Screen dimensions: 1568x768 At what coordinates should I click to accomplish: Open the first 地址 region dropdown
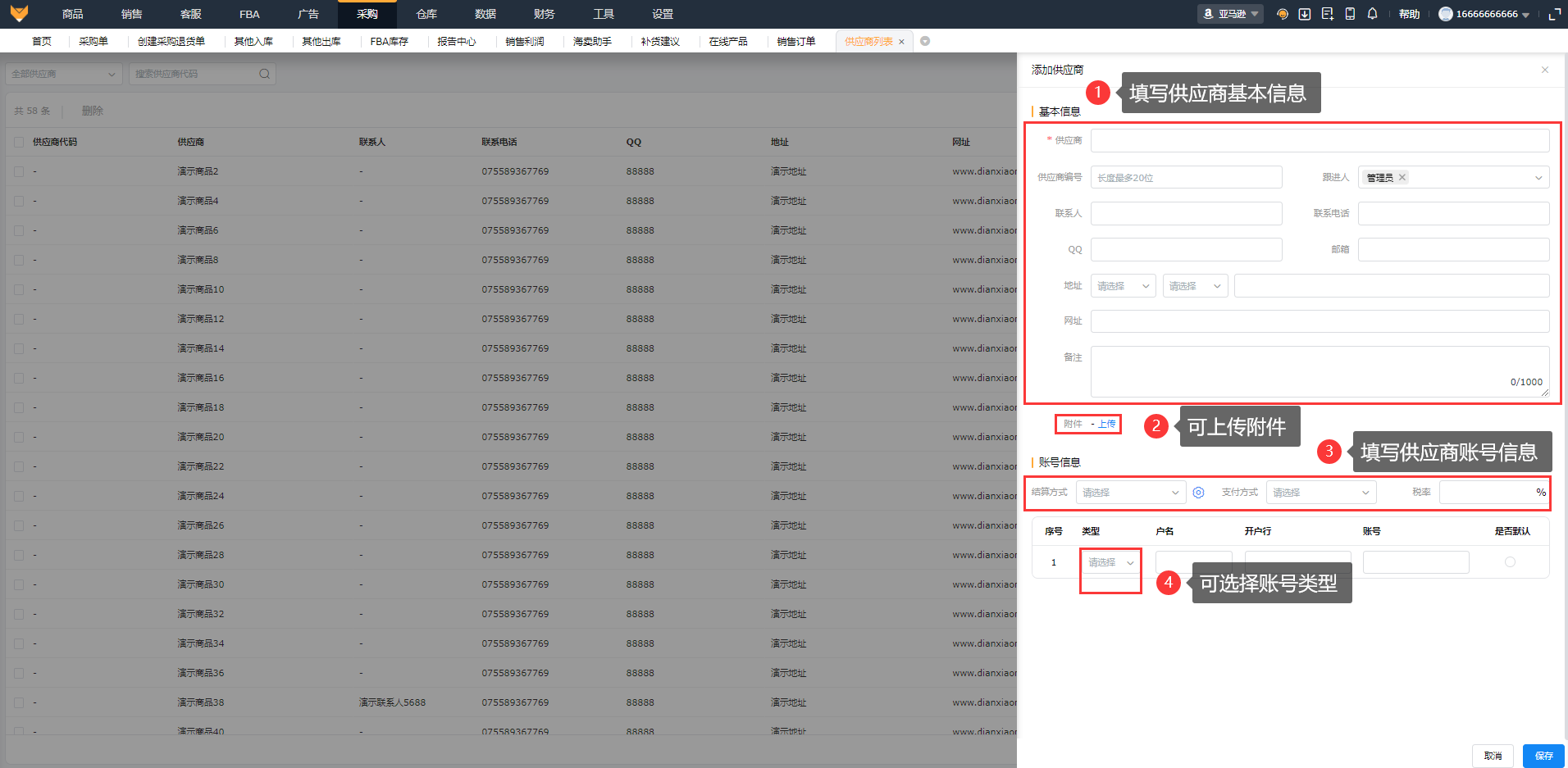pyautogui.click(x=1123, y=286)
